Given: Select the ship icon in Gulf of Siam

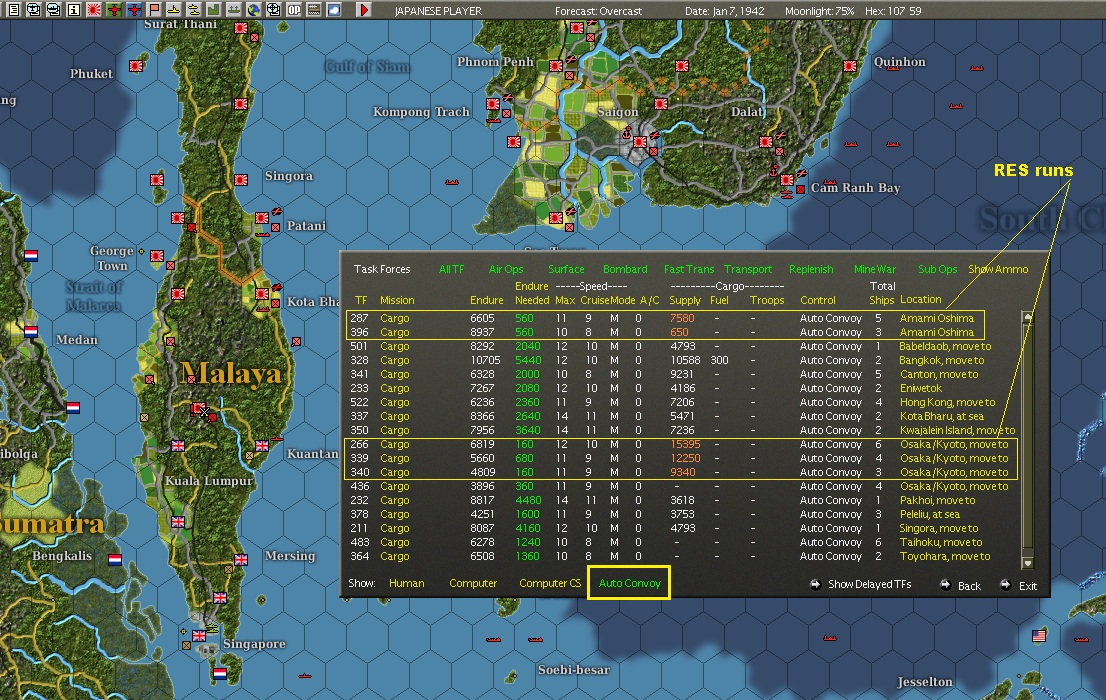Looking at the screenshot, I should coord(451,182).
